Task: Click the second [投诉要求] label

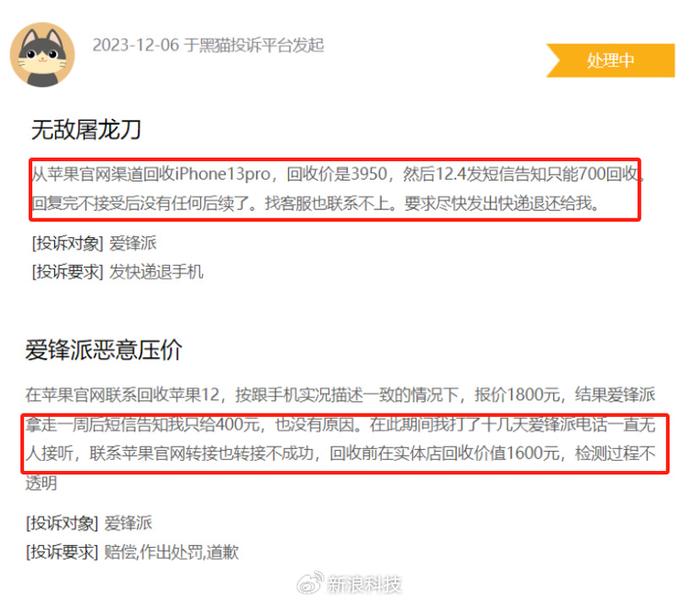Action: tap(62, 552)
